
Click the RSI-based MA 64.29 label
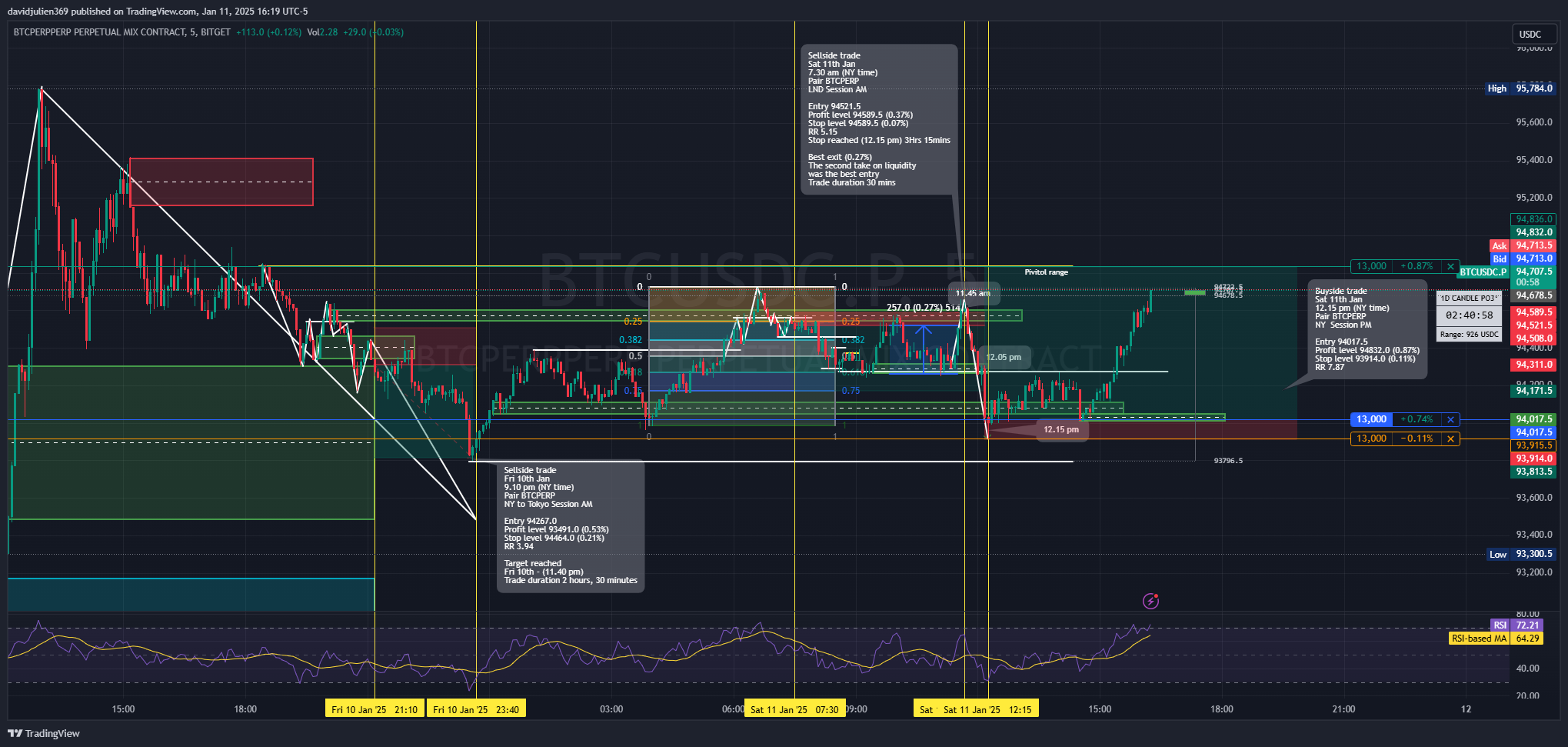pos(1496,639)
